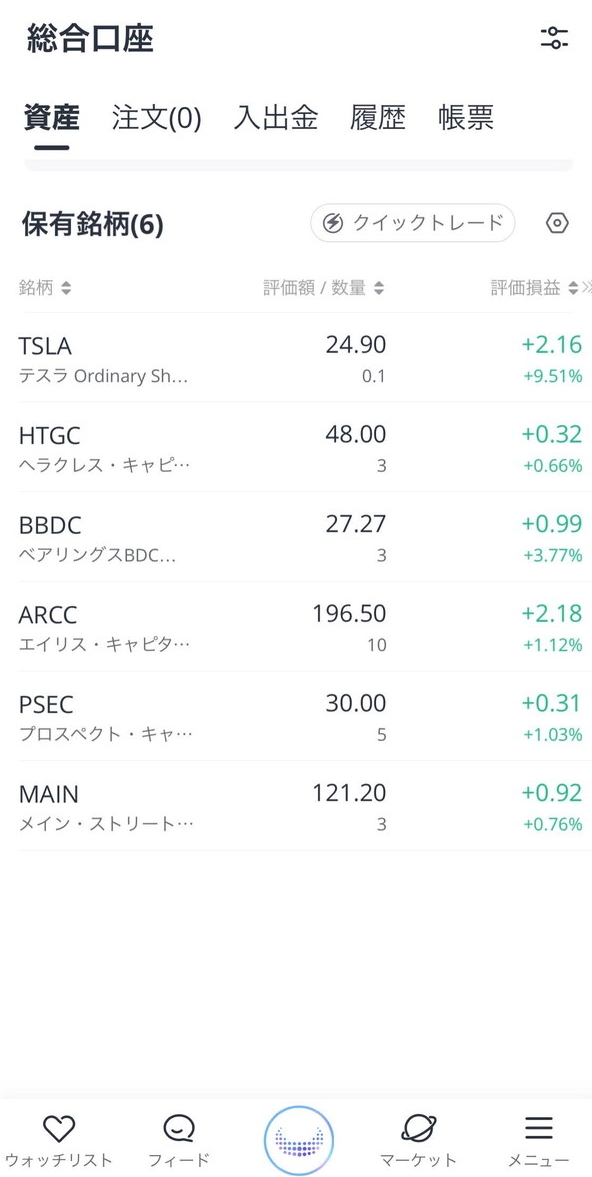This screenshot has height=1177, width=592.
Task: Switch to the 注文(0) tab
Action: pyautogui.click(x=157, y=118)
